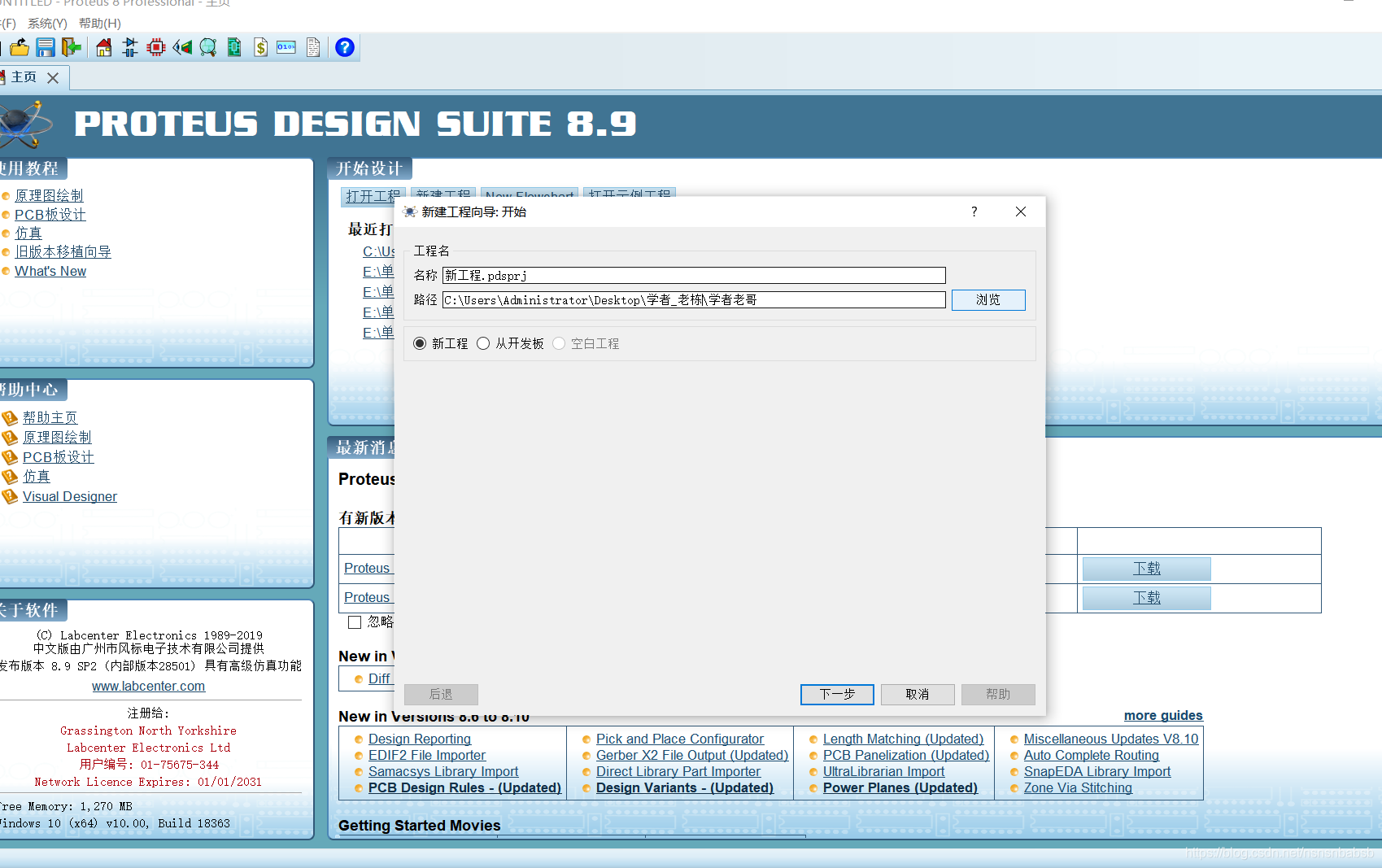Open Miscellaneous Updates V8.10 link

coord(1111,739)
